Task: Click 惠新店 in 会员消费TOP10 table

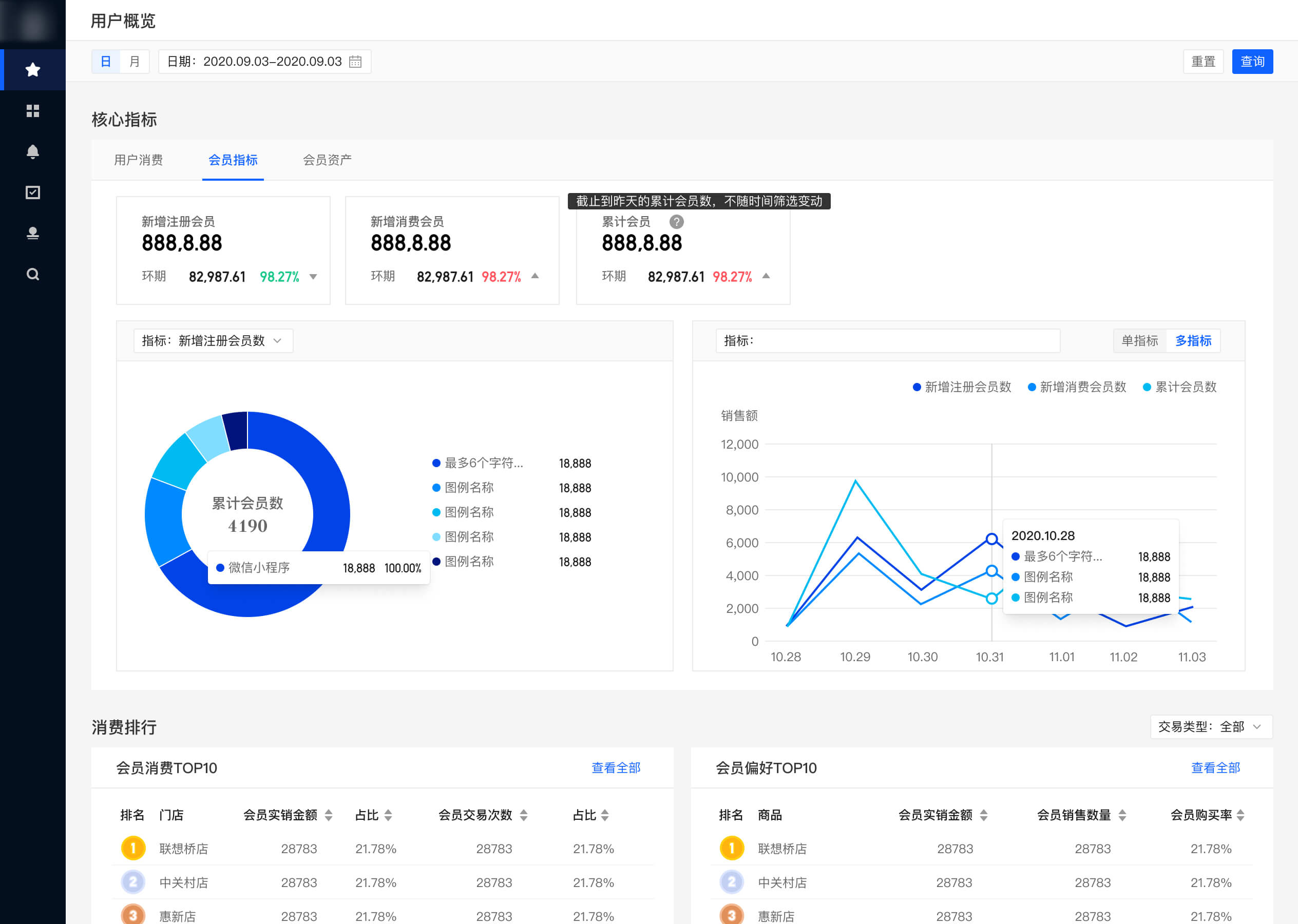Action: point(178,916)
